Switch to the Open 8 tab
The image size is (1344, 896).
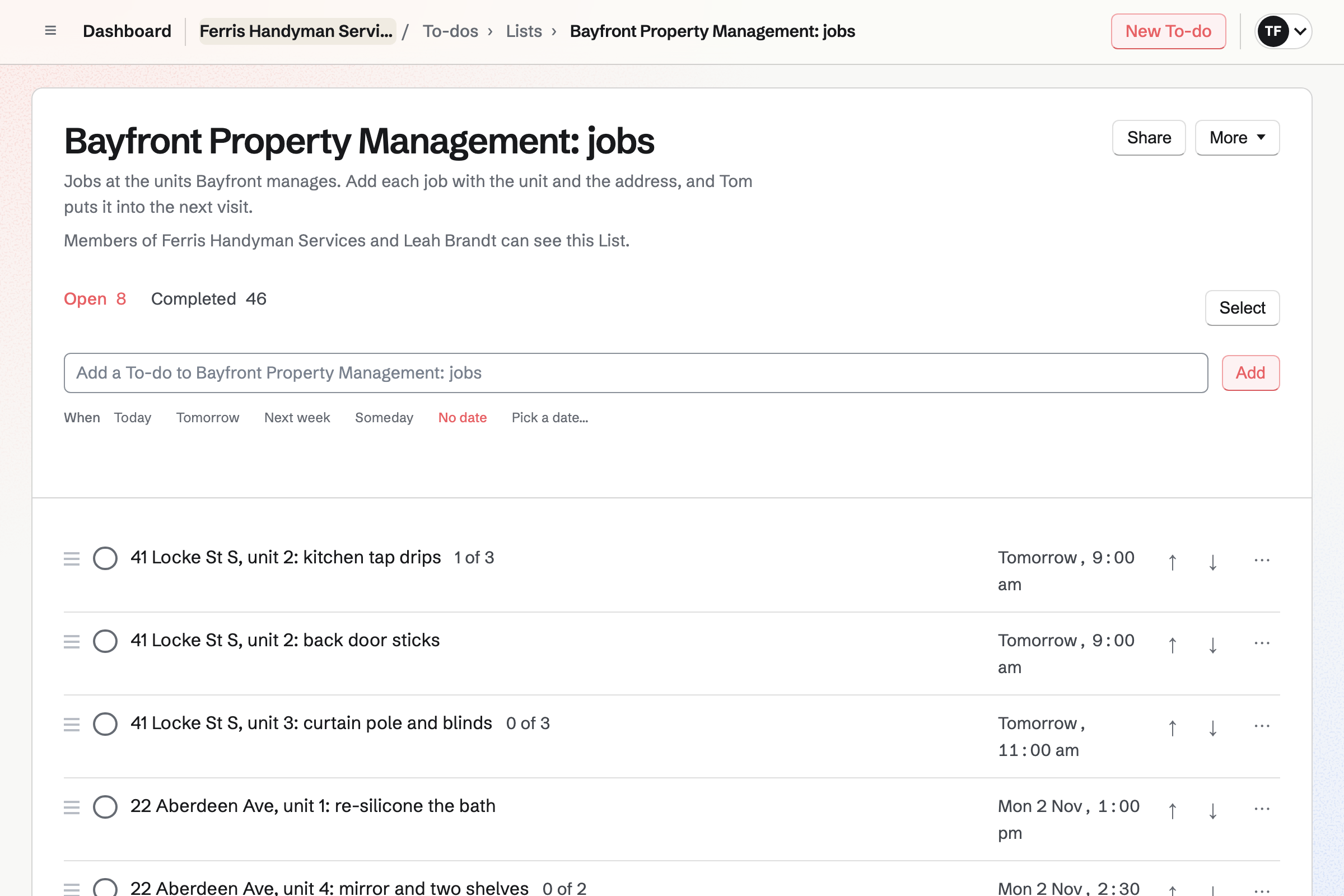click(x=95, y=299)
